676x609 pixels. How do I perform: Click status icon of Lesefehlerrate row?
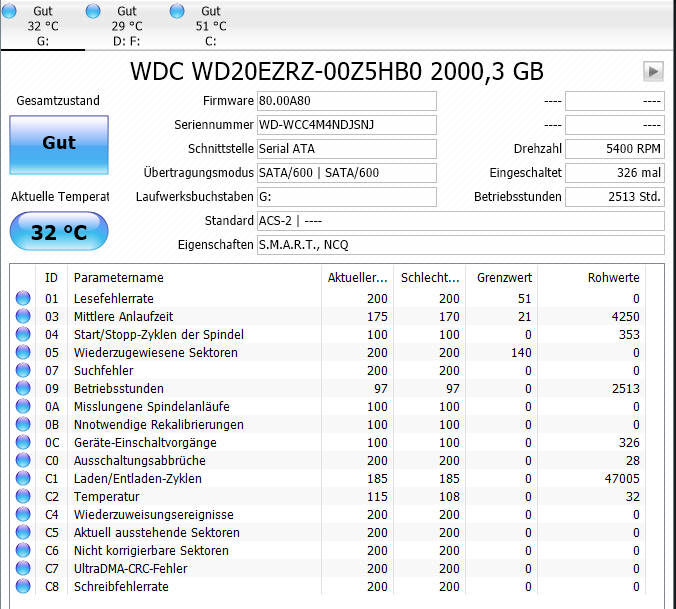(23, 298)
